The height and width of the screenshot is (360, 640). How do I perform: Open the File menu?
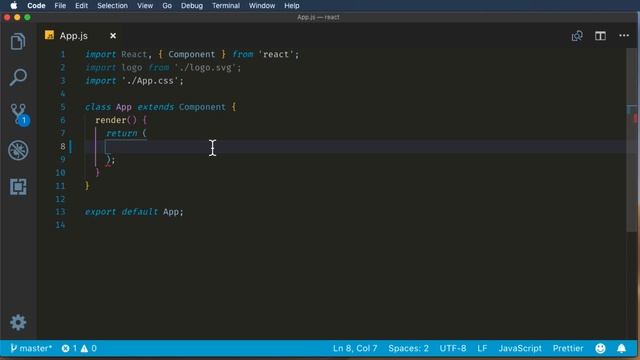60,5
